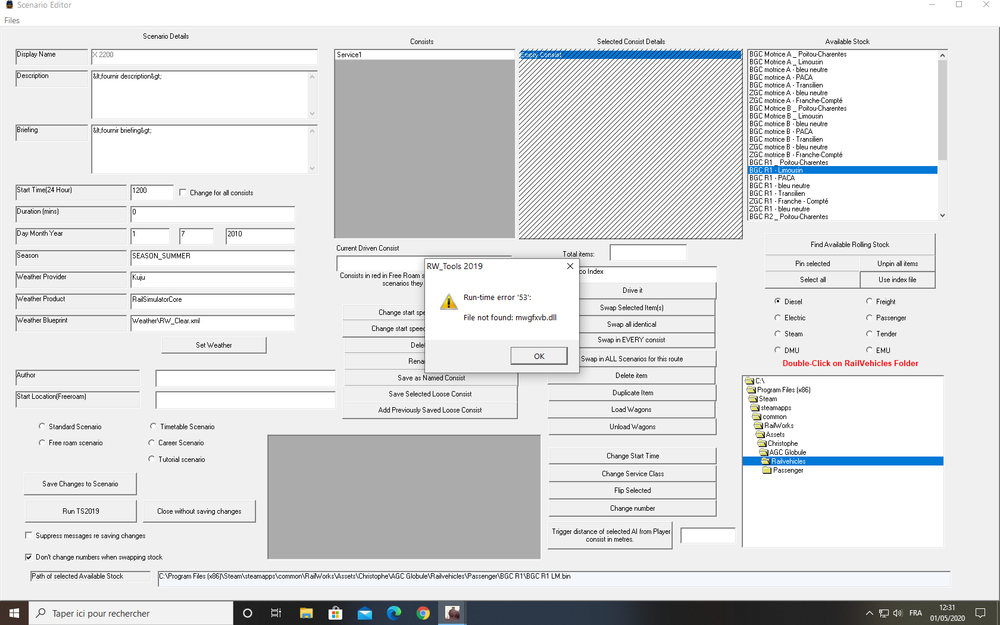
Task: Click the Christophe folder icon in the tree
Action: point(762,442)
